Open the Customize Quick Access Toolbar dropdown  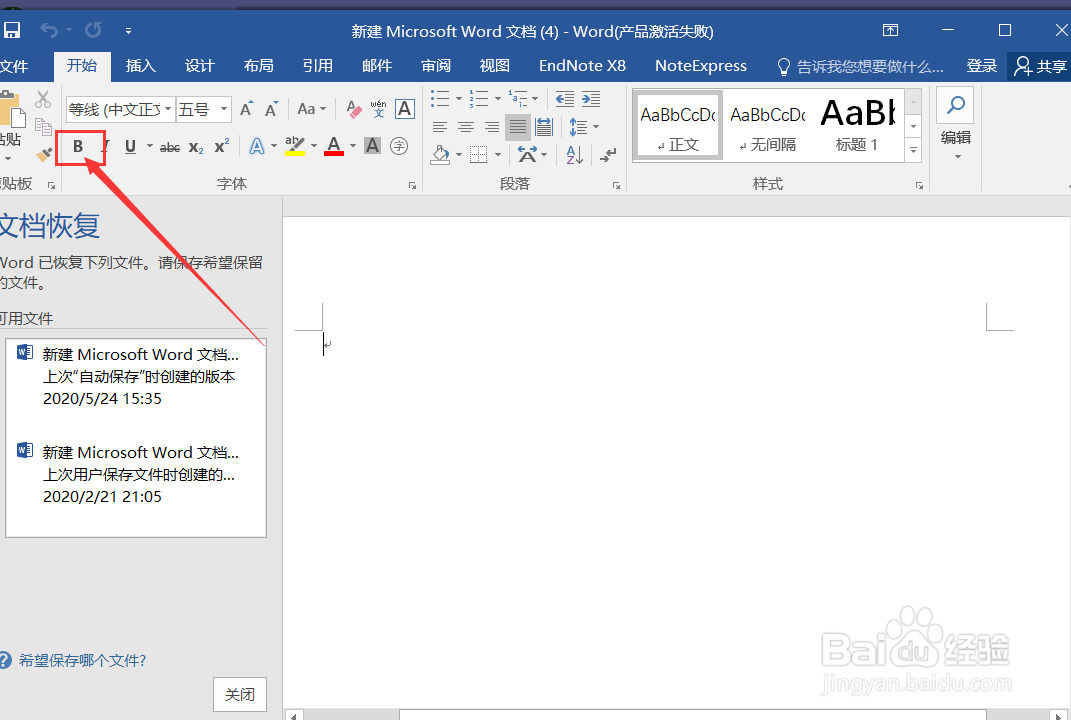128,31
